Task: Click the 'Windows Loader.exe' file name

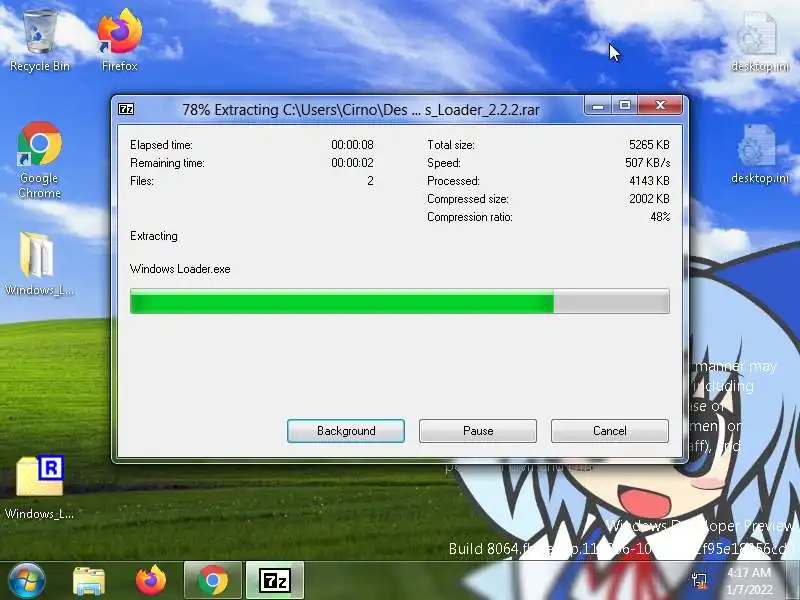Action: pos(180,269)
